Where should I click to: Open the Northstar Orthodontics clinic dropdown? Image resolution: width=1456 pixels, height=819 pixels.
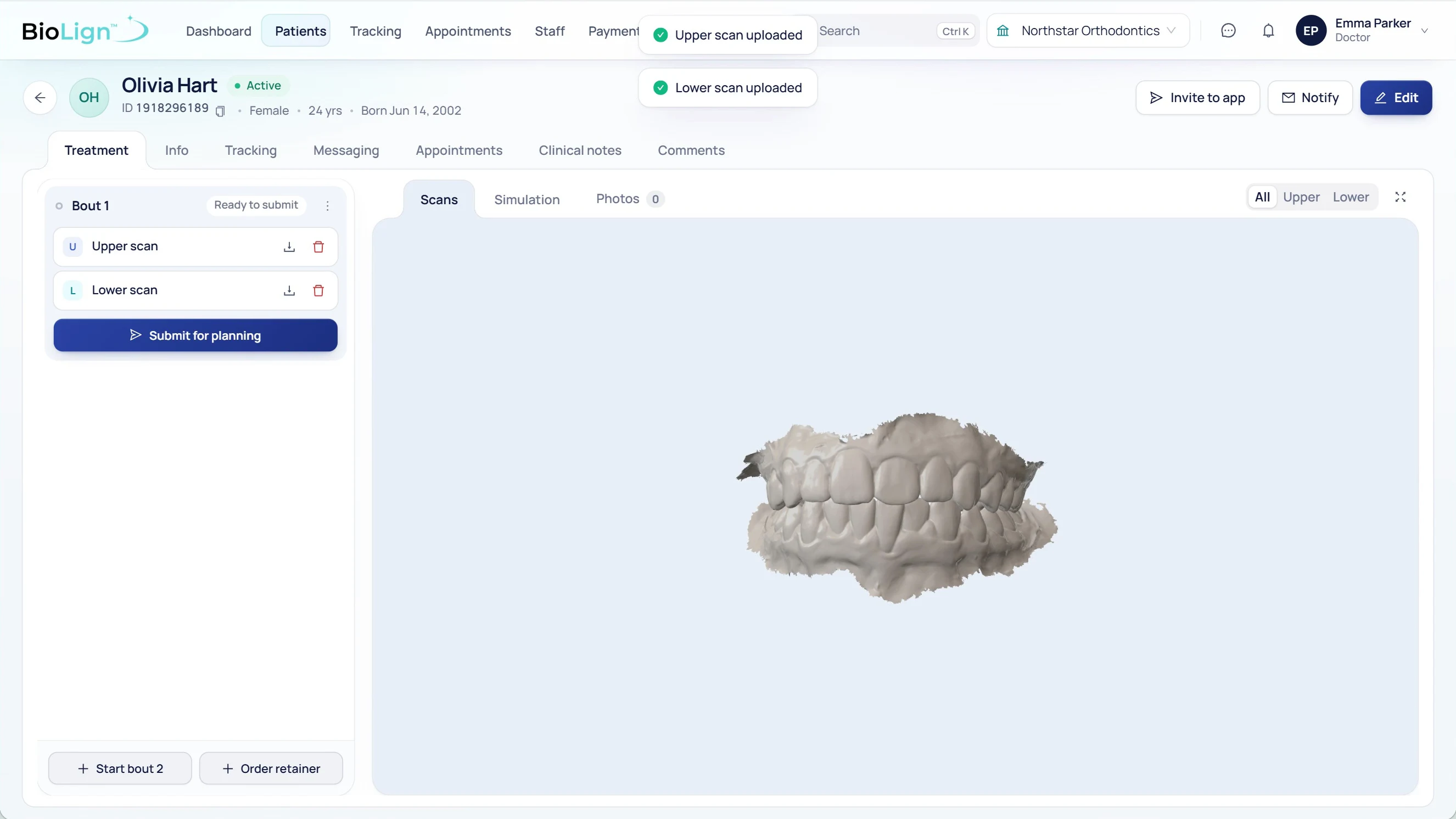click(x=1088, y=31)
